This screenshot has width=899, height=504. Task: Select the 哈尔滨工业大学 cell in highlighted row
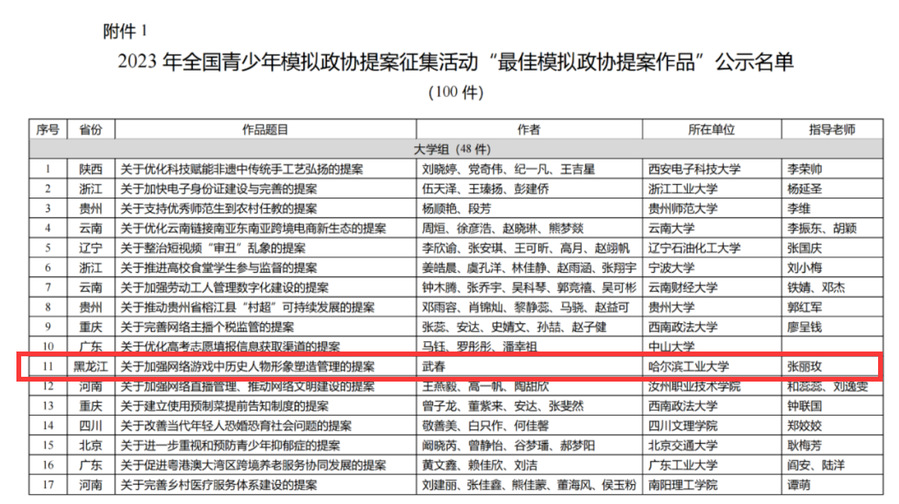coord(690,367)
